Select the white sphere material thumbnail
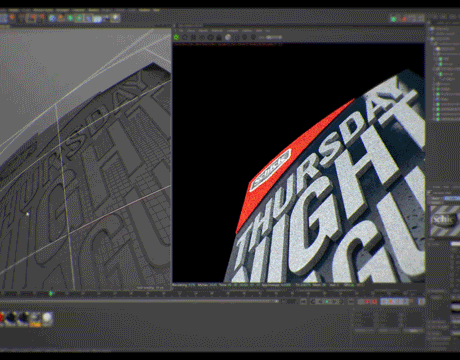The image size is (460, 360). 47,319
